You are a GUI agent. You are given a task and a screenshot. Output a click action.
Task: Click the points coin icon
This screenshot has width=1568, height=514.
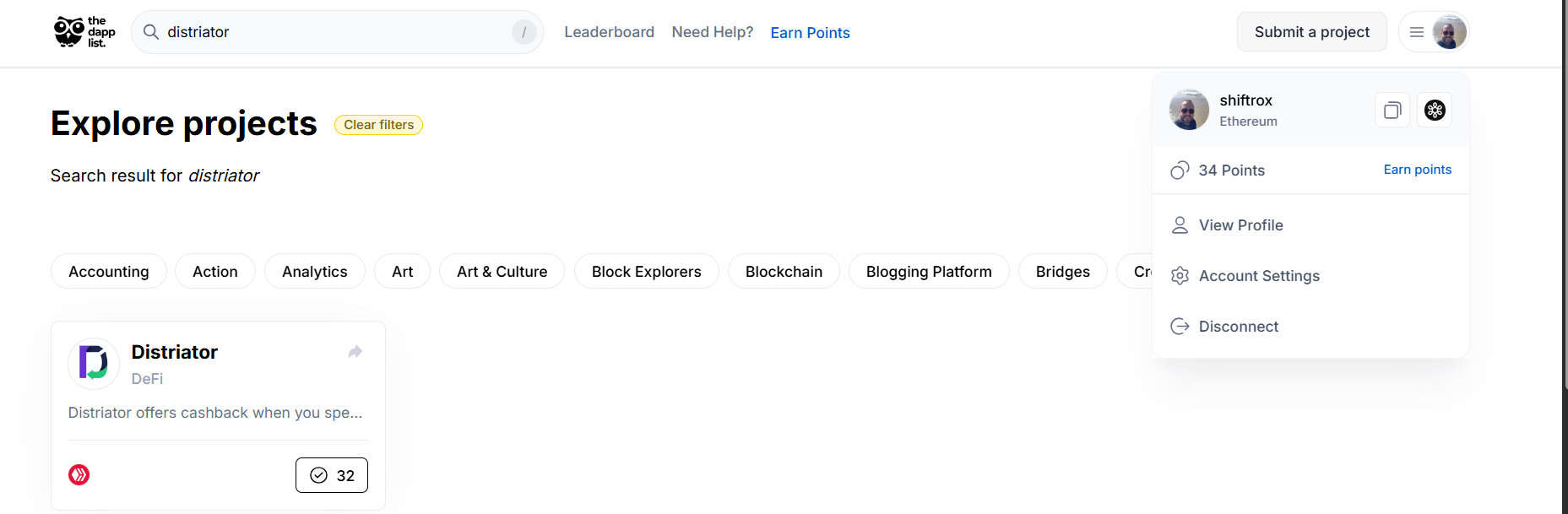point(1180,170)
